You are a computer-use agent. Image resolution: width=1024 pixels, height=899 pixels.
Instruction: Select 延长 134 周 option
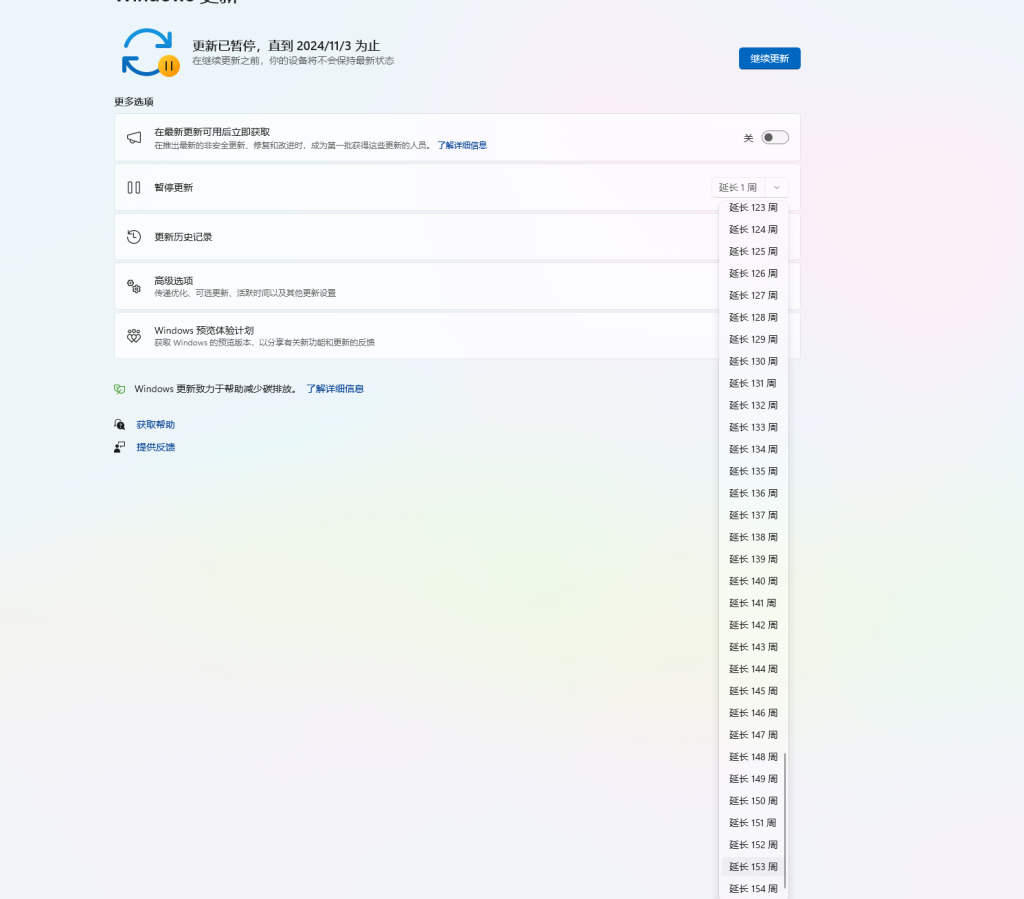tap(753, 449)
